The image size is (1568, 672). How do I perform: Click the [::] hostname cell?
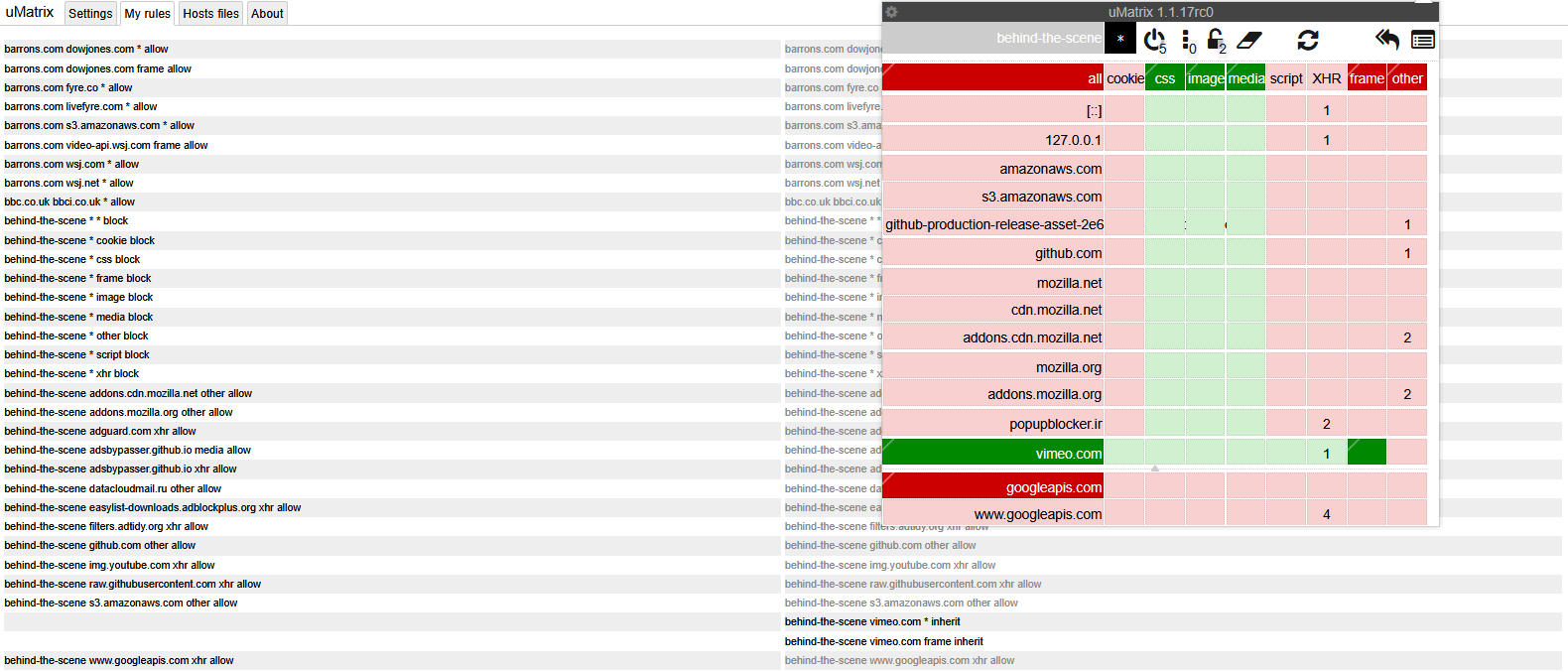(993, 110)
